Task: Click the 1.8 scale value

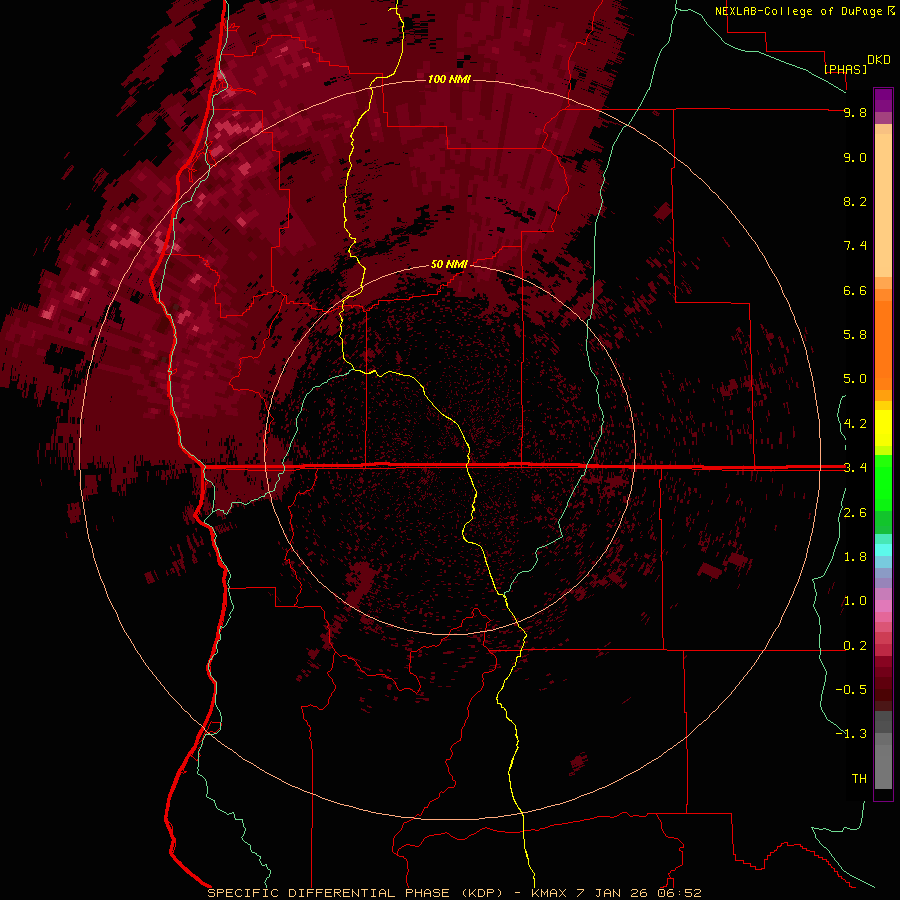Action: point(855,557)
